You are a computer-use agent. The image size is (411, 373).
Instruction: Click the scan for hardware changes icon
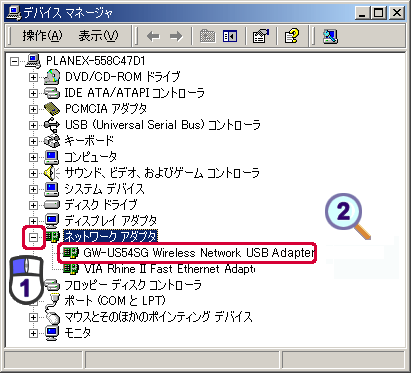tap(330, 36)
